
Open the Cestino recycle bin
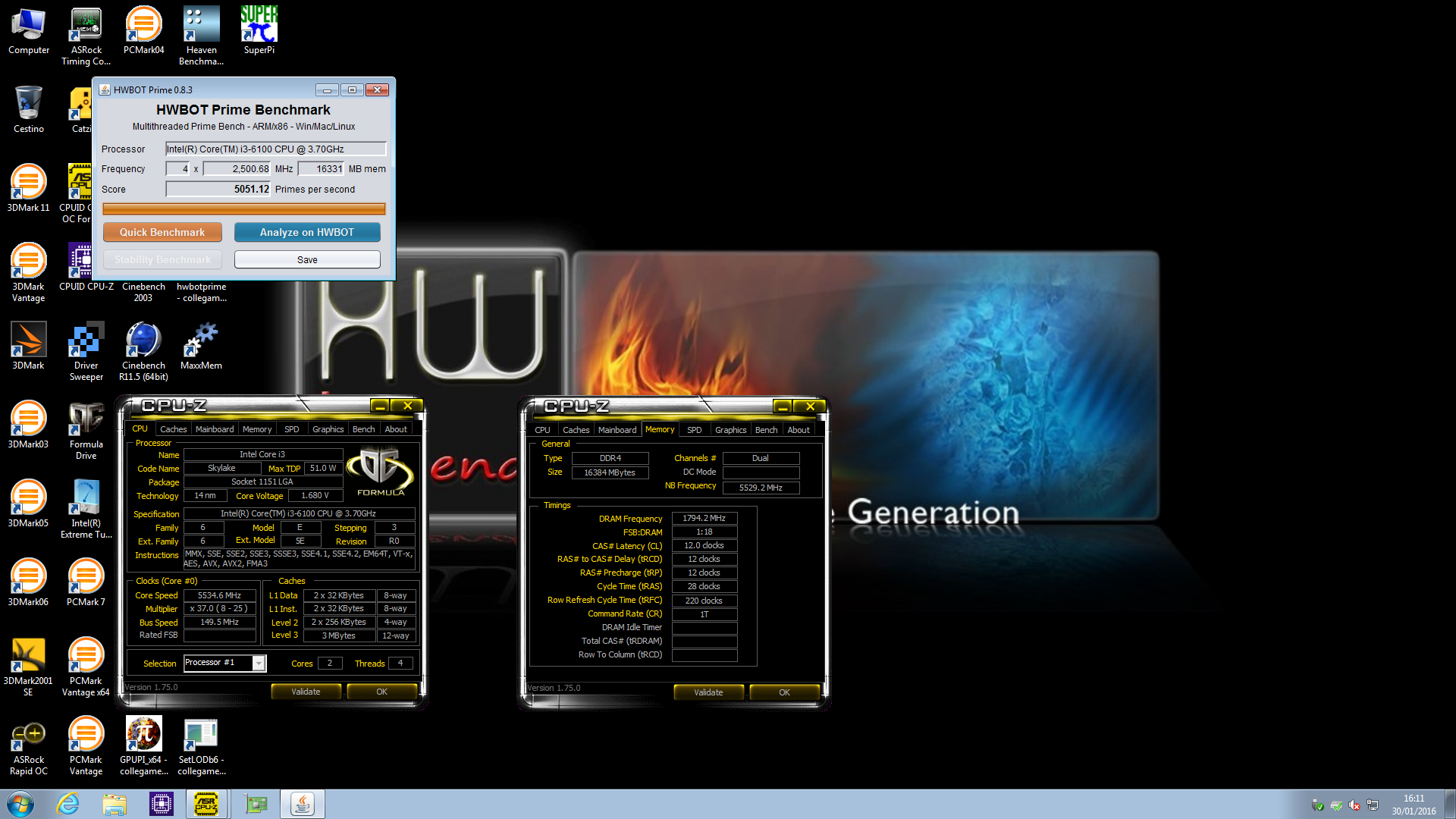coord(29,111)
